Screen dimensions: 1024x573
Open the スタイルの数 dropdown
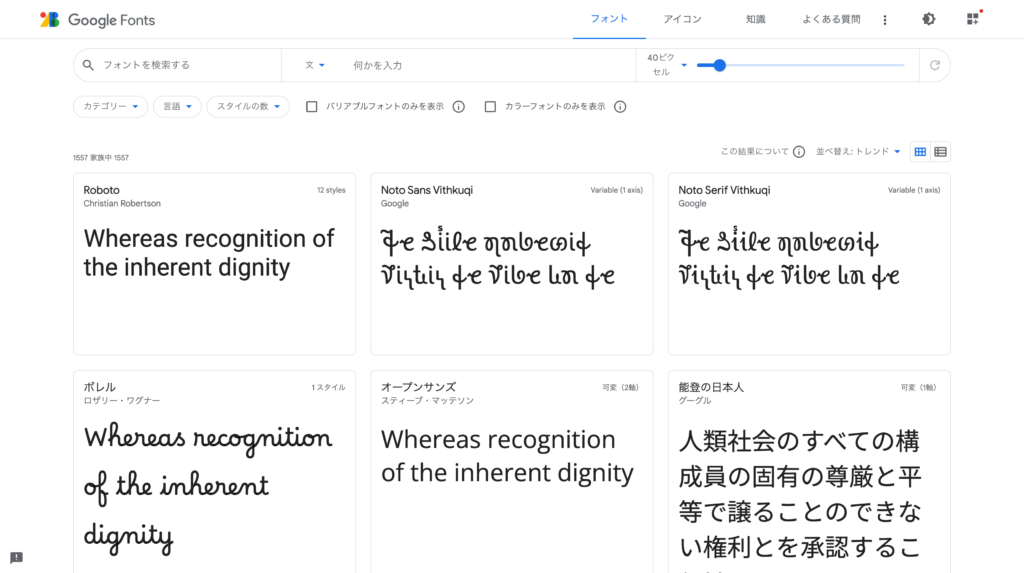pos(248,107)
